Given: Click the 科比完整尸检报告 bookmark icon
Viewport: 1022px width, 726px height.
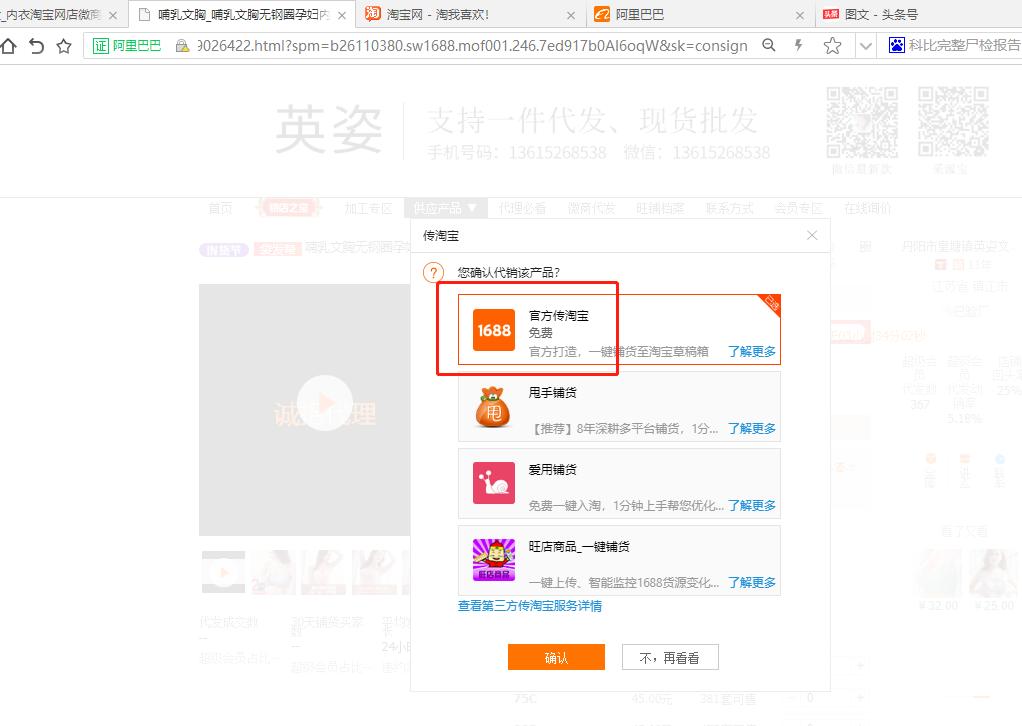Looking at the screenshot, I should tap(895, 45).
